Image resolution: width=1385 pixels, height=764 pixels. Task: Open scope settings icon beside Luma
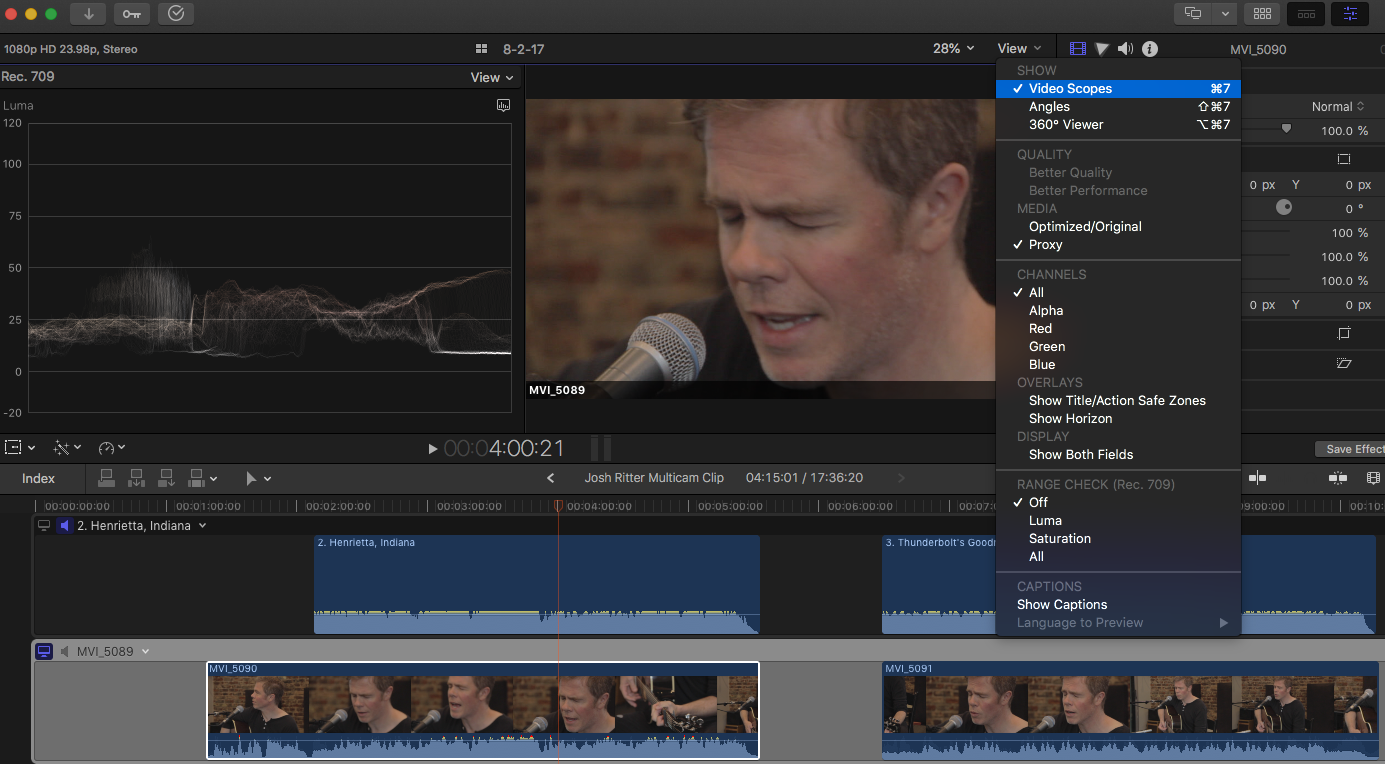pos(504,105)
